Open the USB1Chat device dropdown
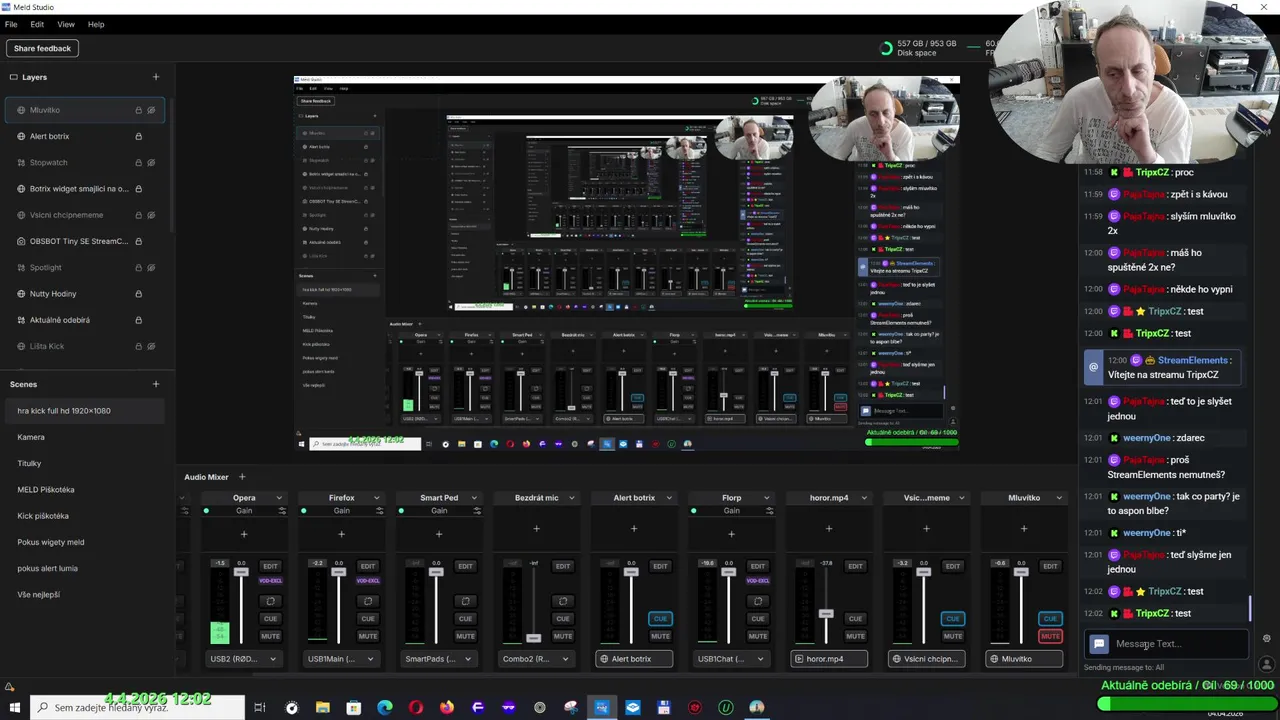The width and height of the screenshot is (1280, 720). (731, 659)
